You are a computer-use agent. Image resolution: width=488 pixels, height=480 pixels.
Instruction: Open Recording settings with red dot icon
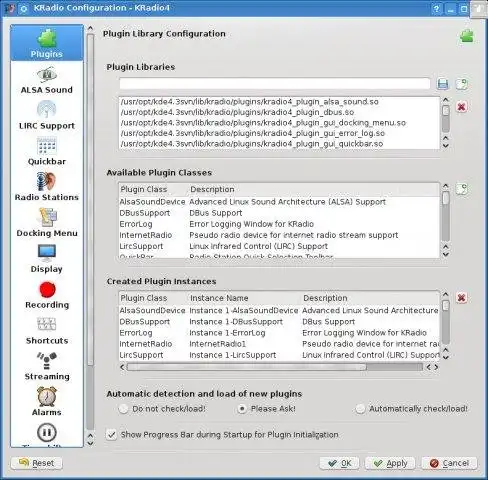point(47,295)
